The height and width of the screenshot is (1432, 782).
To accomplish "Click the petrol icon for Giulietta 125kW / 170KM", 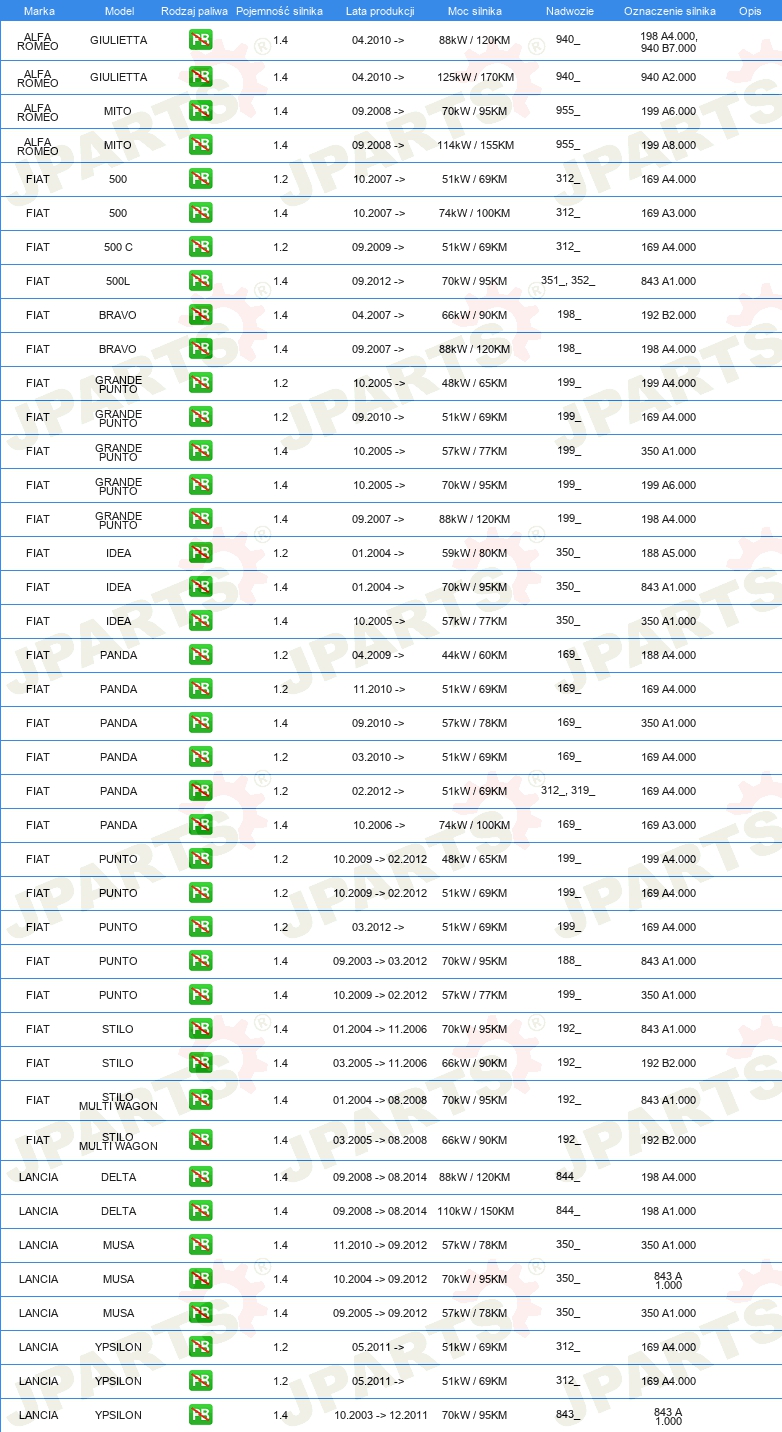I will coord(201,77).
